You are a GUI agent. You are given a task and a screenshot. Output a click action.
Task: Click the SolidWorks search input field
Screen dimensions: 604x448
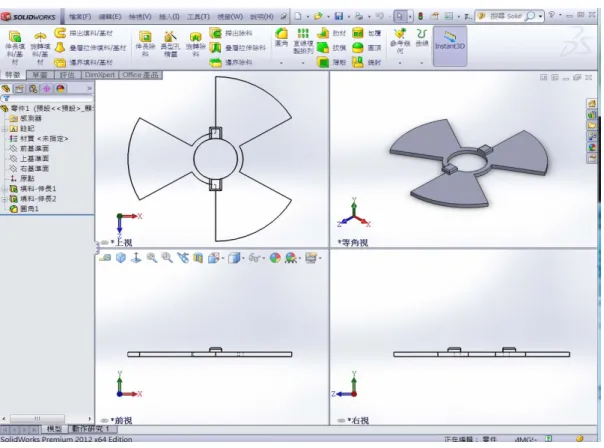click(x=505, y=16)
